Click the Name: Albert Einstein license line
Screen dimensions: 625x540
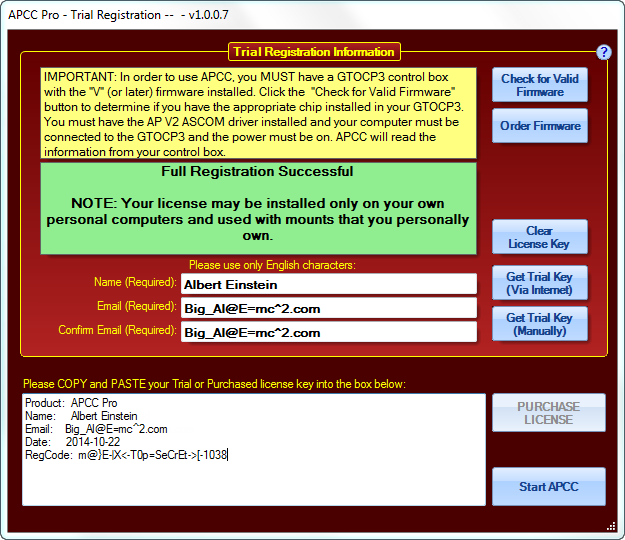[x=81, y=416]
